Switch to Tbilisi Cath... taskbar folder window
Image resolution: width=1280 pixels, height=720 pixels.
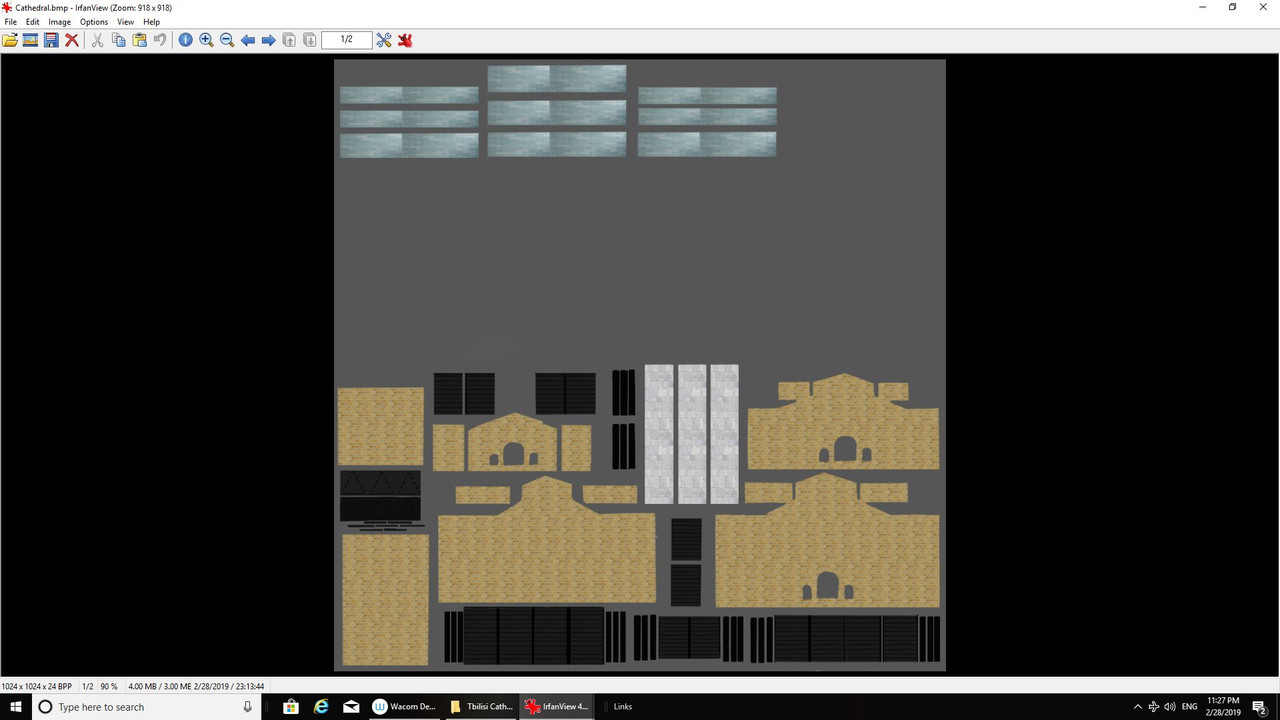[x=481, y=706]
